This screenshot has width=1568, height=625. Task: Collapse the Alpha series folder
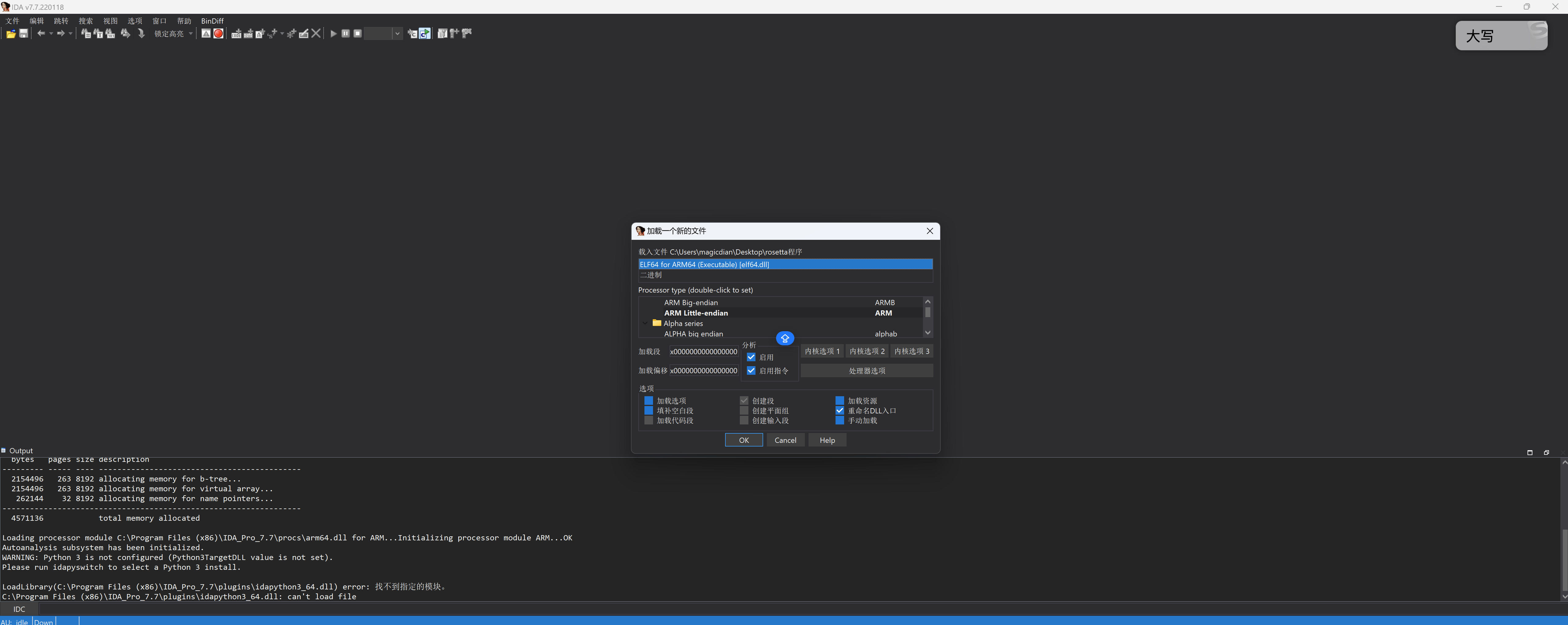point(645,323)
